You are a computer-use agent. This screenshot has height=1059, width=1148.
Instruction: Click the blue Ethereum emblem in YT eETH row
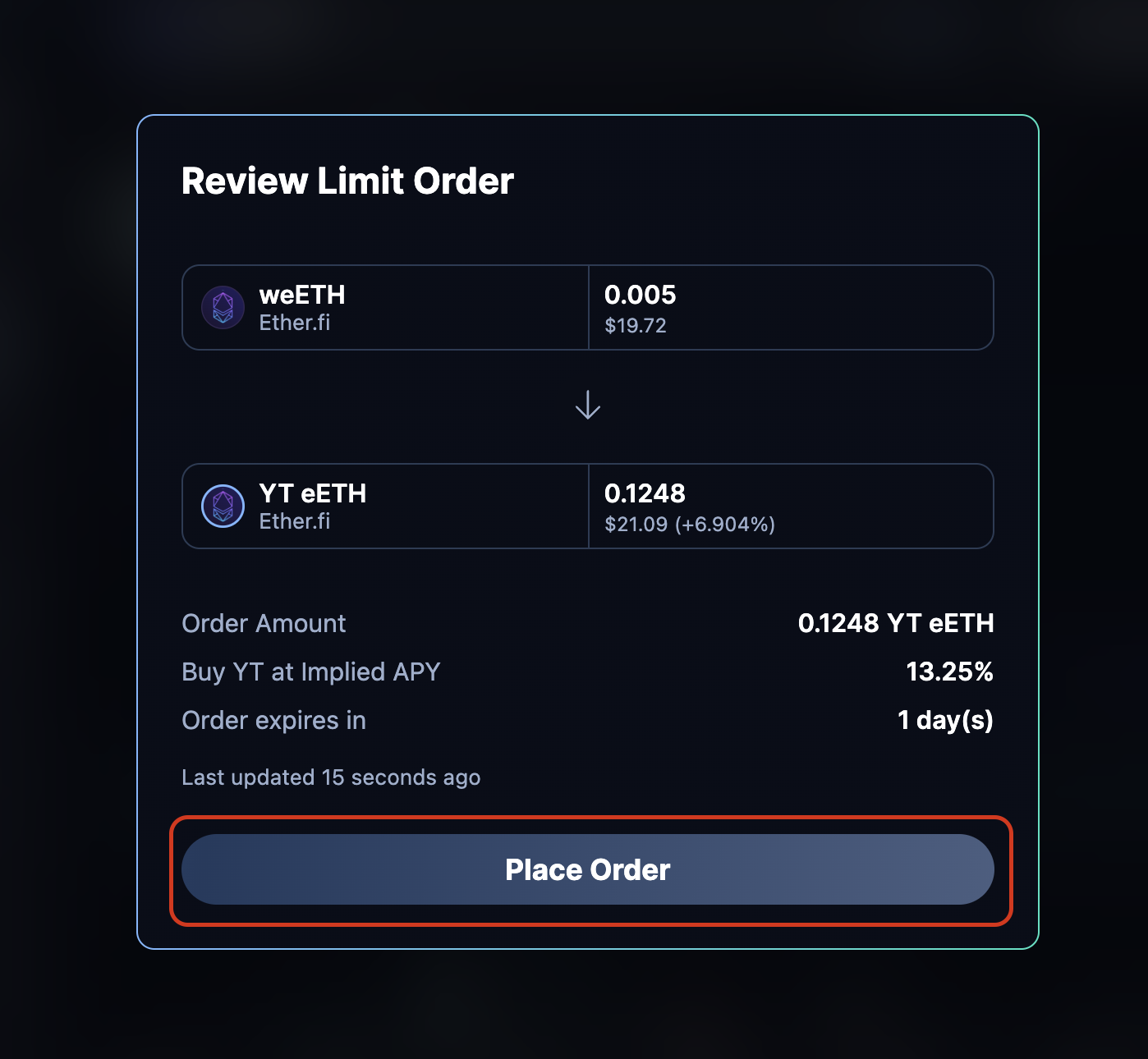(x=223, y=507)
